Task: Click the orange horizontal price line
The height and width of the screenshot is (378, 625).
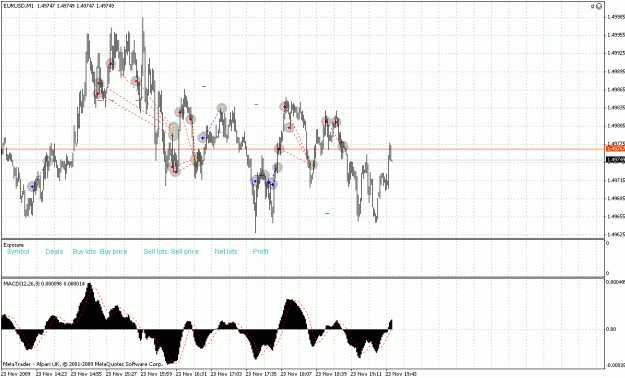Action: coord(303,149)
